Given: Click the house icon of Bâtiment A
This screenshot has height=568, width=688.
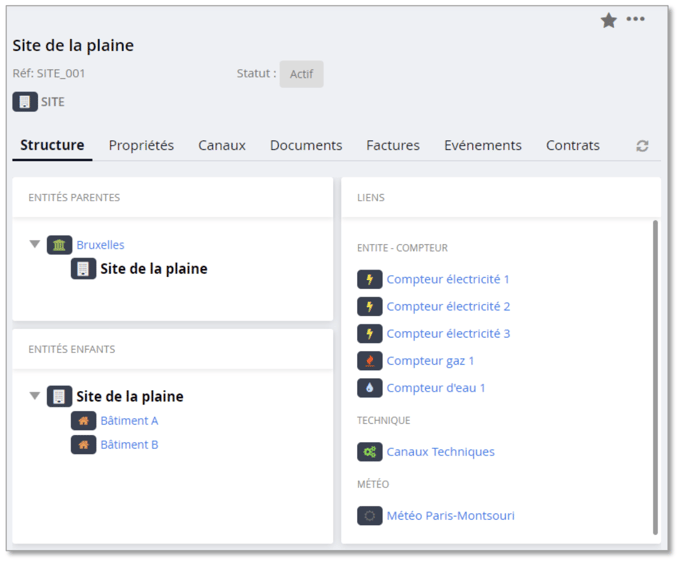Looking at the screenshot, I should (84, 421).
